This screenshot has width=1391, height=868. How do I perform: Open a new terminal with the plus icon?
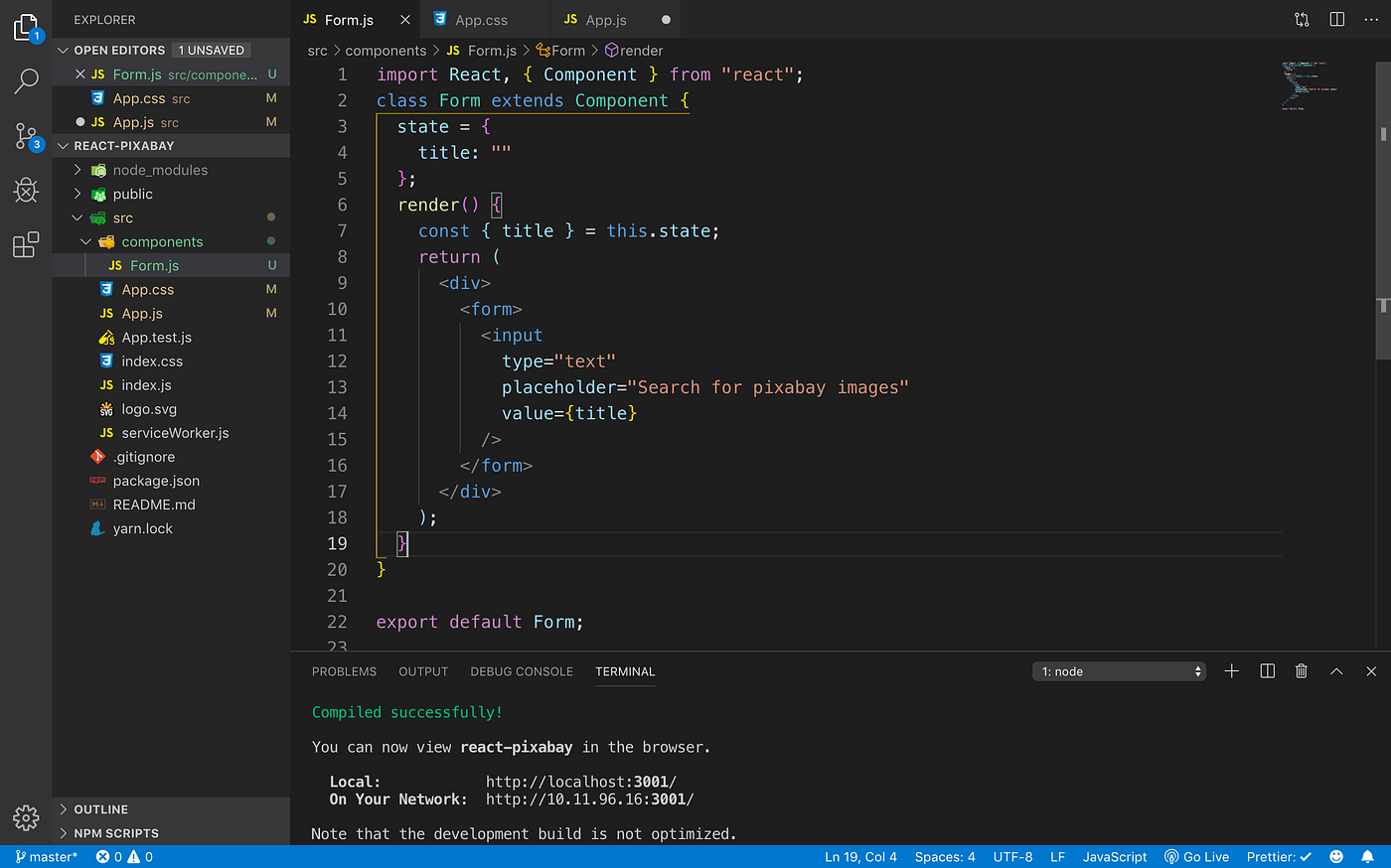1231,670
